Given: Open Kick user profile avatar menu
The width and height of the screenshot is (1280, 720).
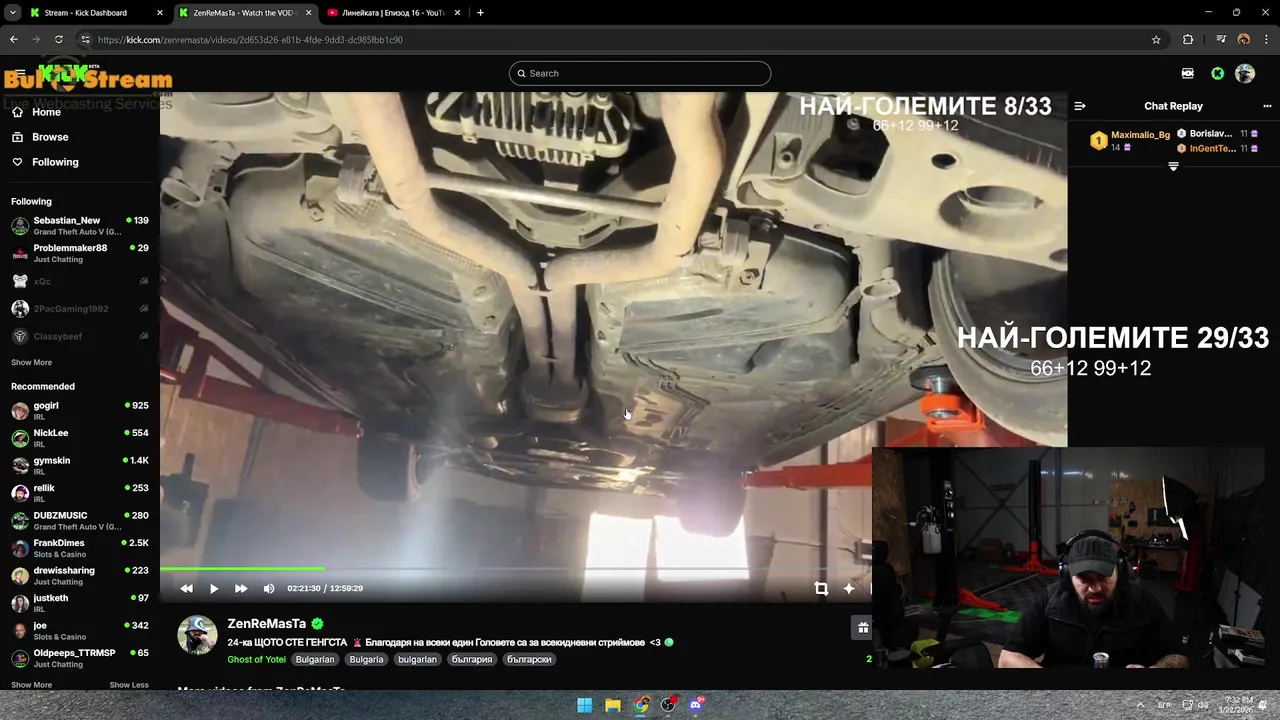Looking at the screenshot, I should [x=1245, y=73].
